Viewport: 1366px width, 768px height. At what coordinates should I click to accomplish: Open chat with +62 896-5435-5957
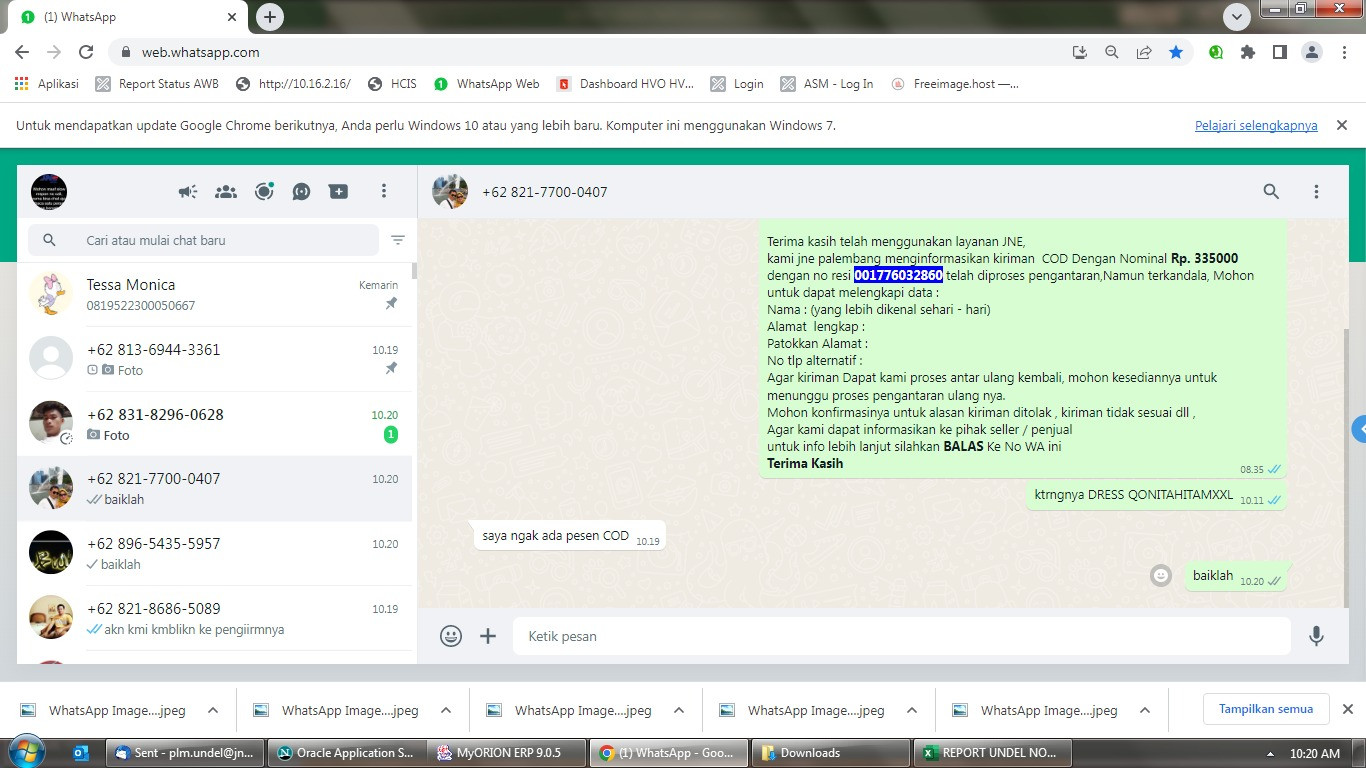tap(214, 553)
